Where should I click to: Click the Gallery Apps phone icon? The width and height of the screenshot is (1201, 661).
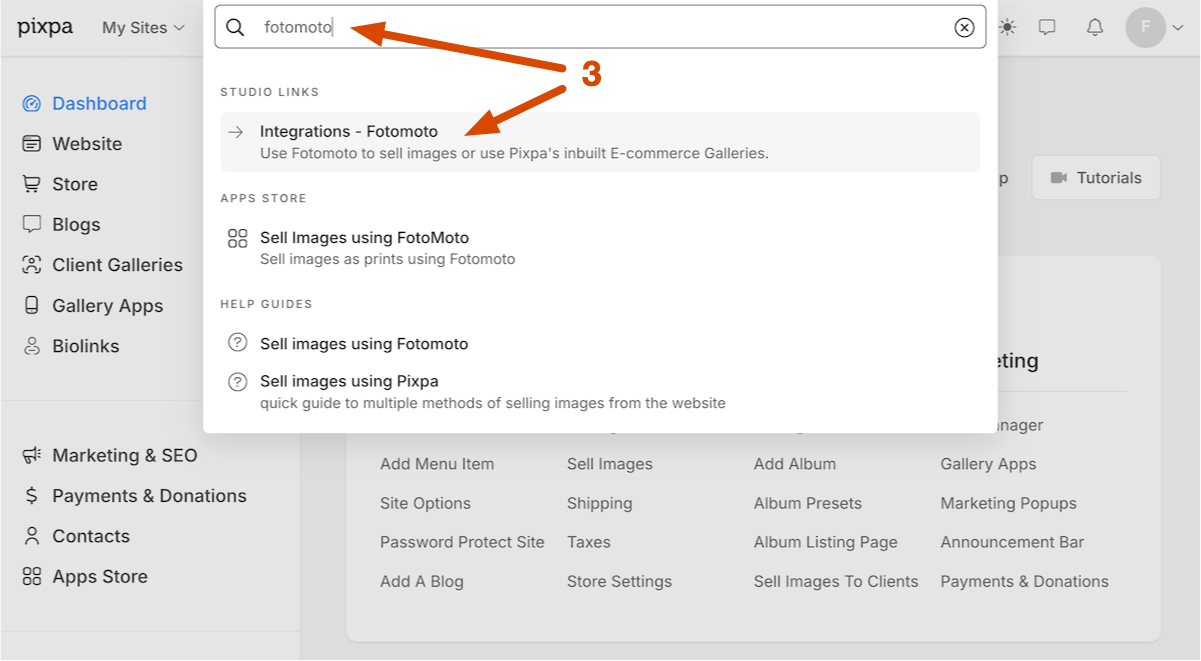coord(32,305)
